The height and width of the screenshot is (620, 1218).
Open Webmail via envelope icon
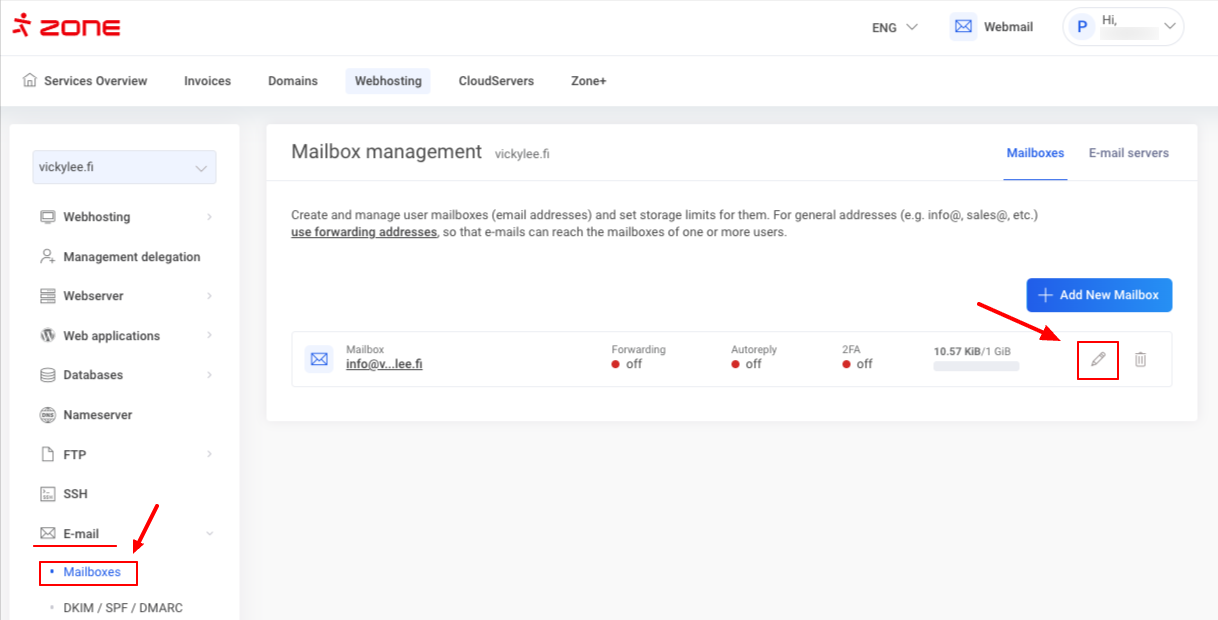point(963,27)
